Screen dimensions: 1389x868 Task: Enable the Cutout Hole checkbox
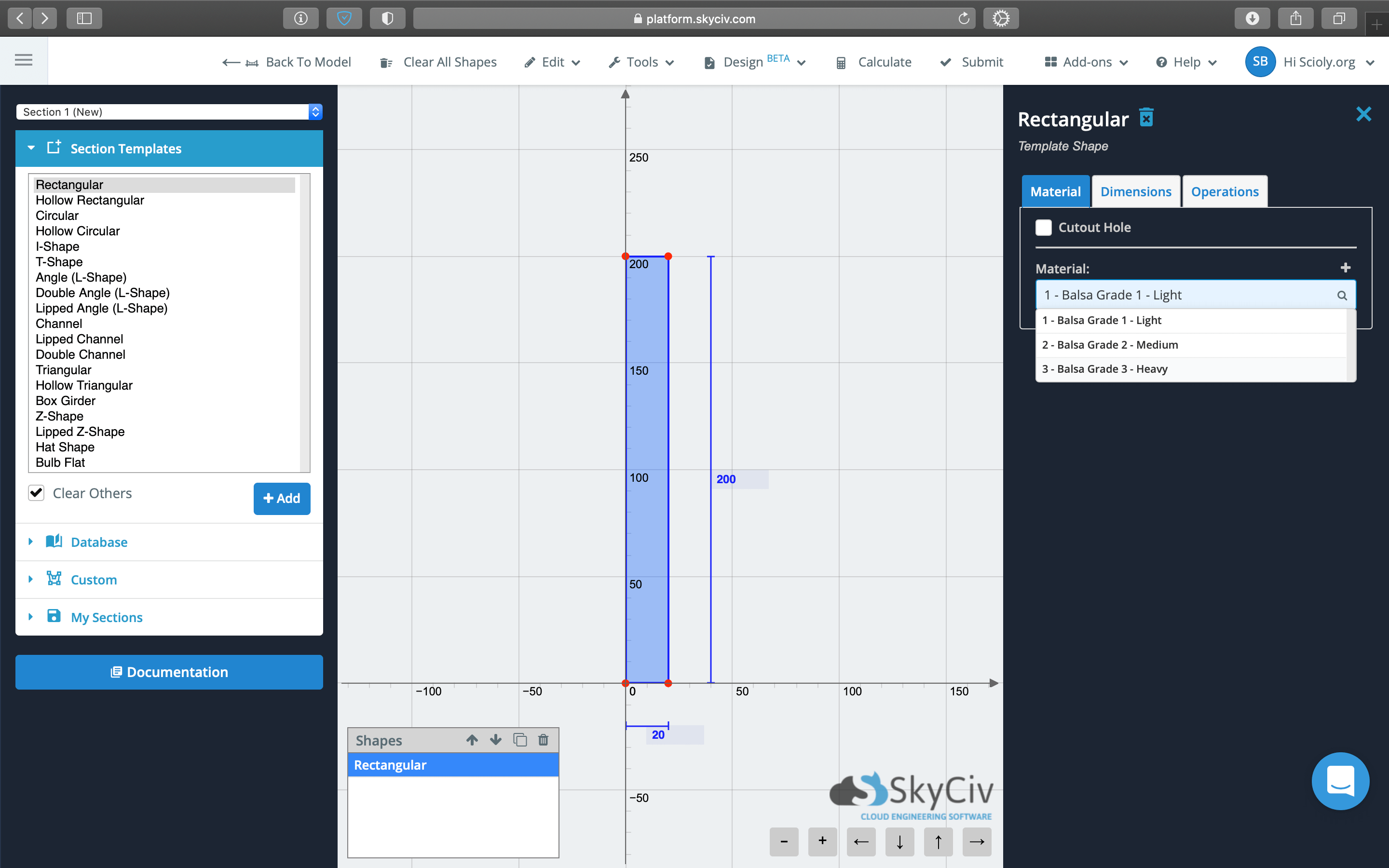[x=1044, y=227]
